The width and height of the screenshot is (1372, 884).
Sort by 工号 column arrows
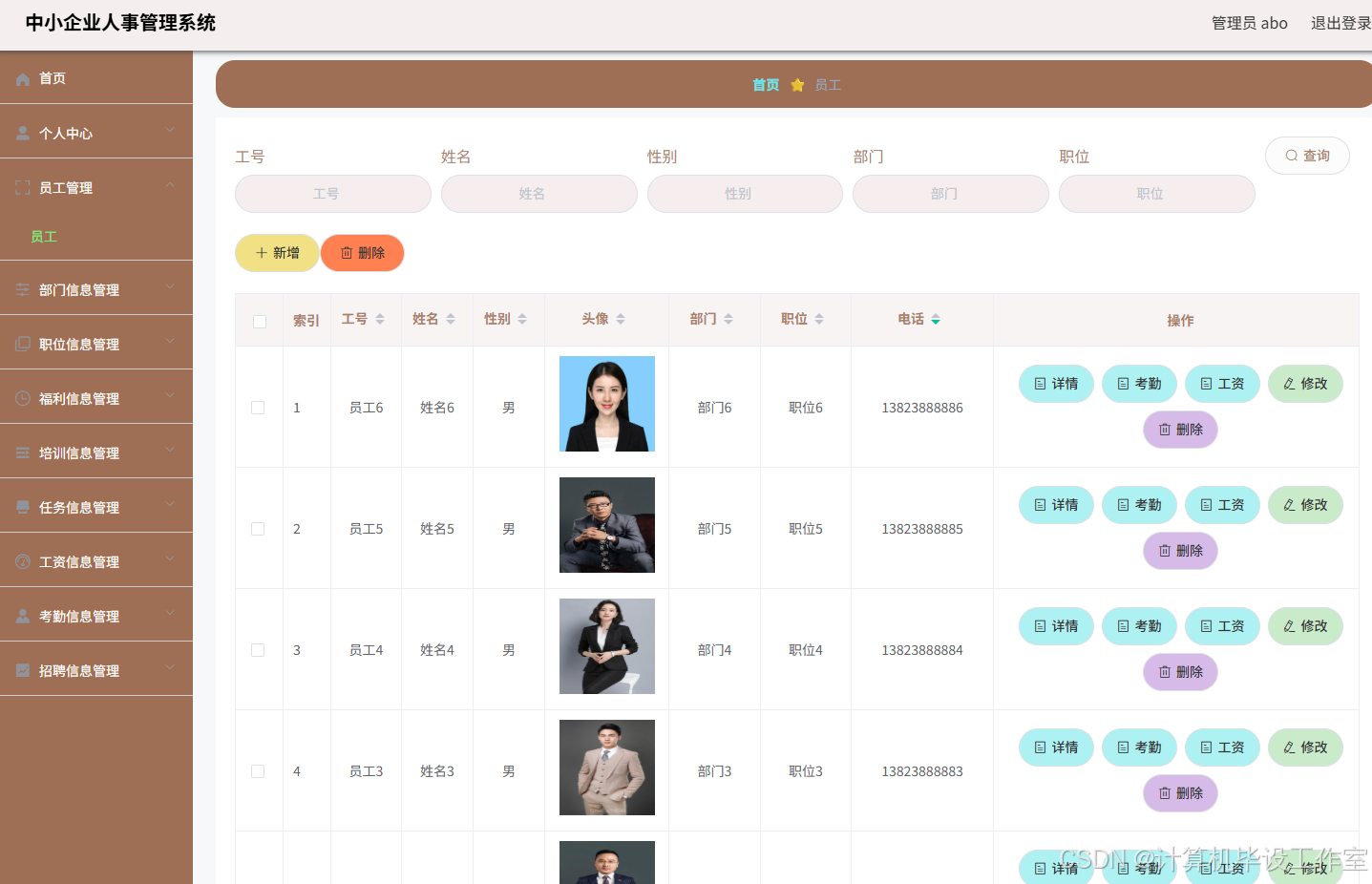(x=380, y=319)
